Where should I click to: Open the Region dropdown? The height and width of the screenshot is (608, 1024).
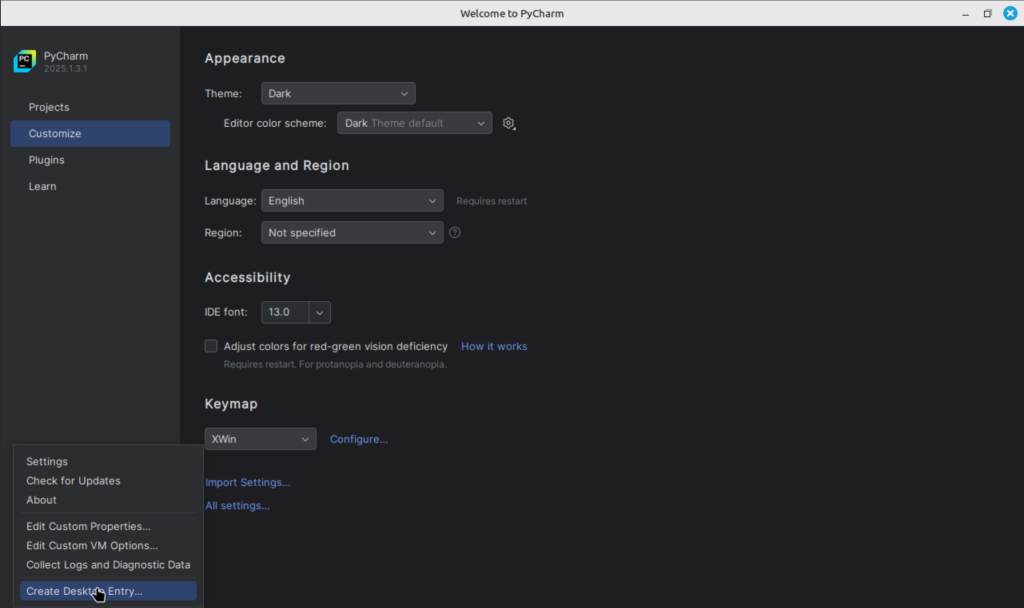[351, 232]
